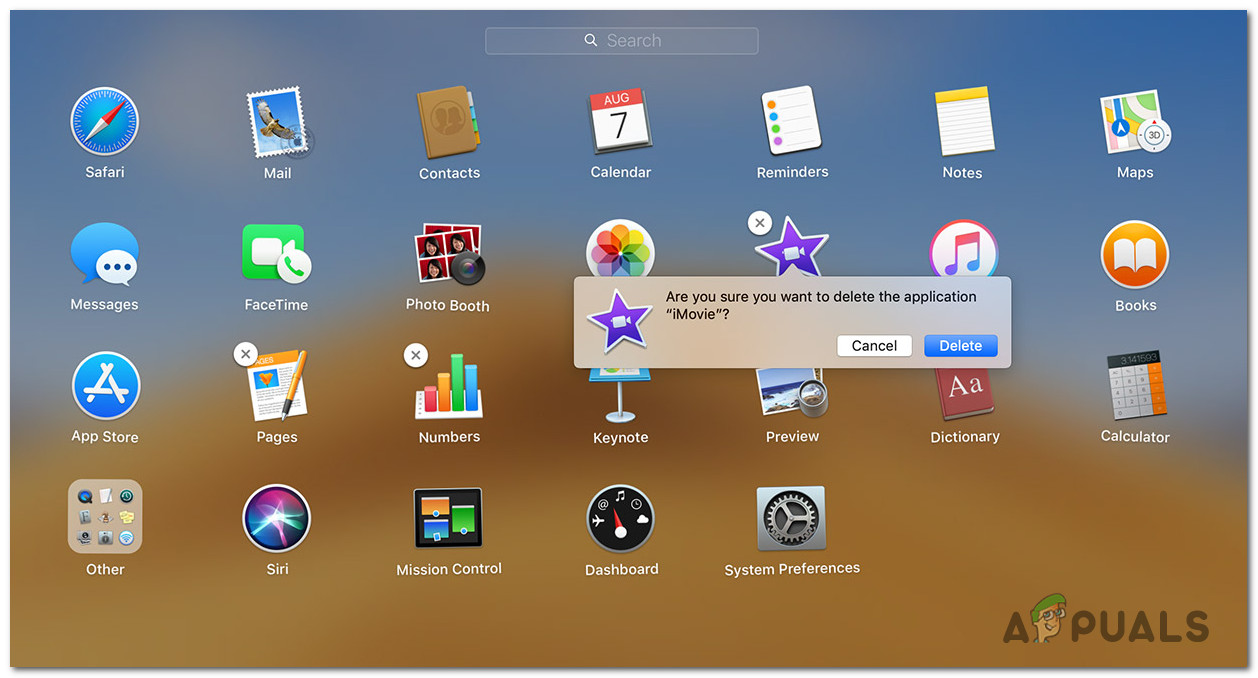The image size is (1258, 678).
Task: Click the delete badge on iMovie
Action: pos(760,223)
